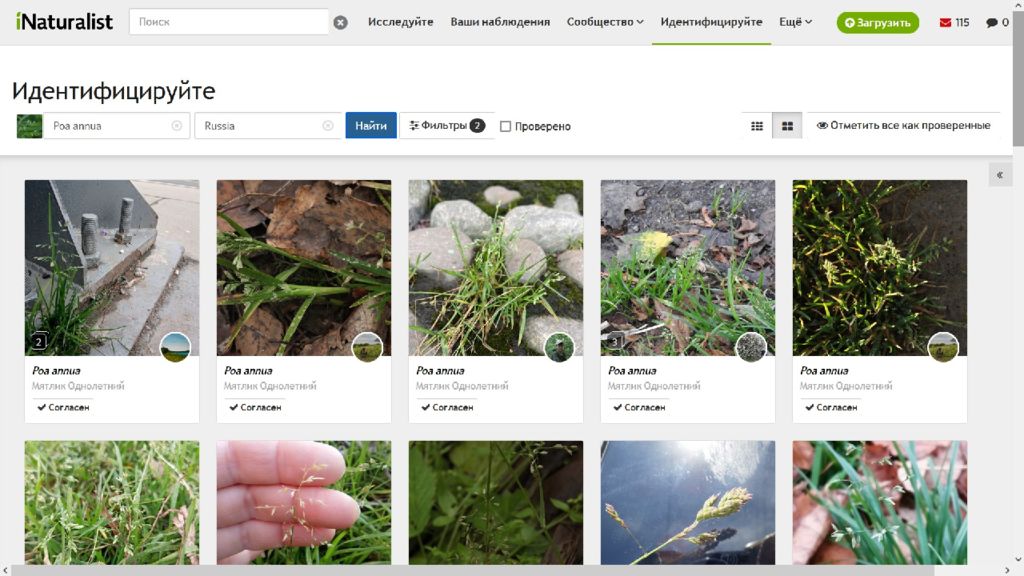Click the horizontal scrollbar thumb

tap(474, 571)
